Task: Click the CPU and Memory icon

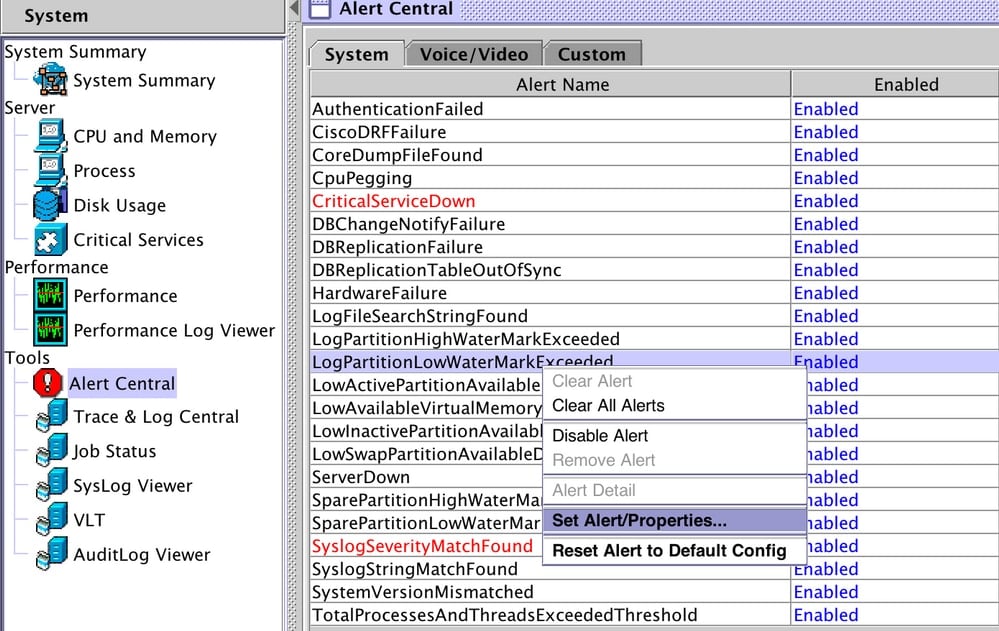Action: (51, 136)
